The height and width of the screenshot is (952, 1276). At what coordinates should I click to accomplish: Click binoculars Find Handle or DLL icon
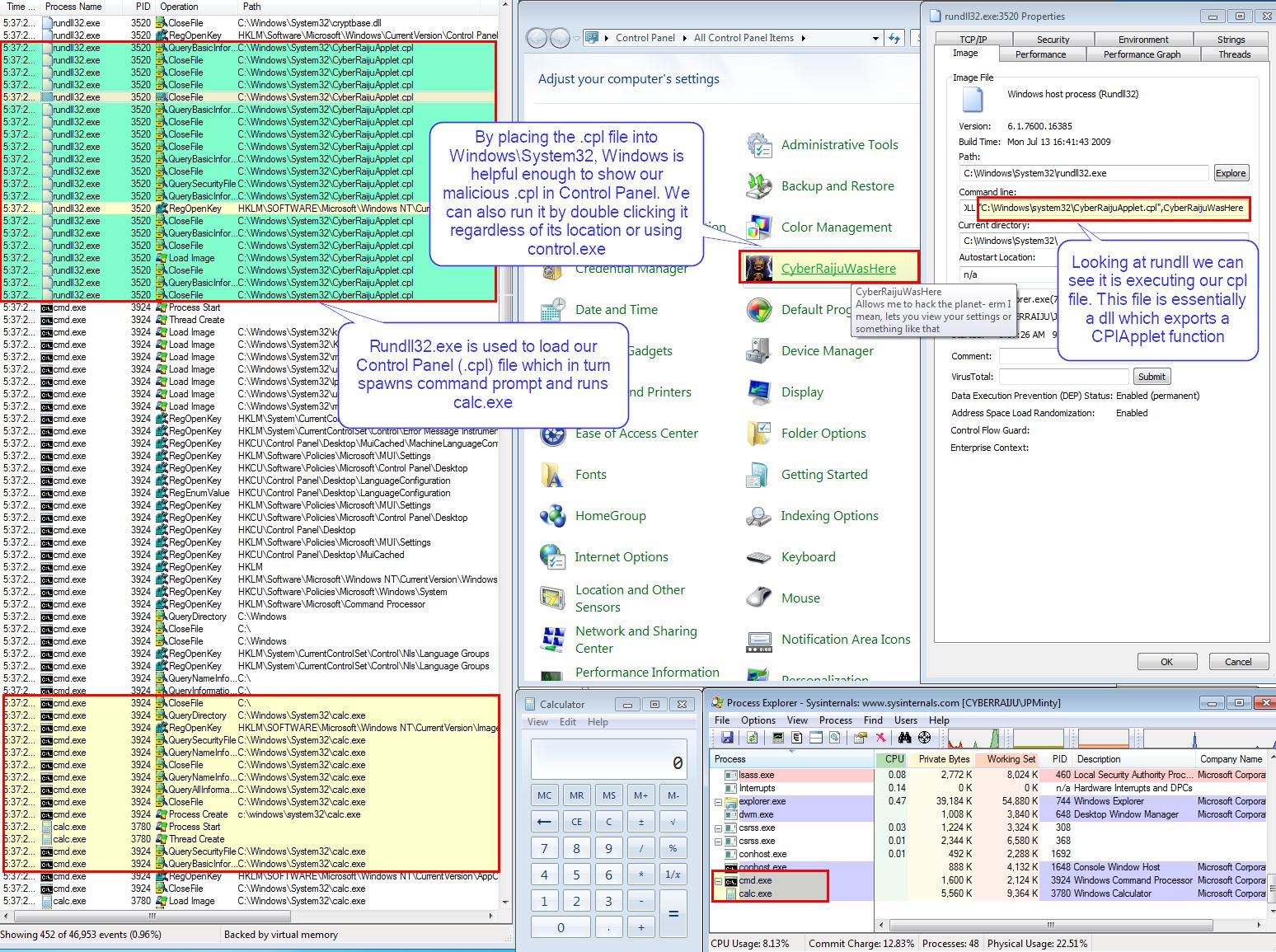(904, 737)
